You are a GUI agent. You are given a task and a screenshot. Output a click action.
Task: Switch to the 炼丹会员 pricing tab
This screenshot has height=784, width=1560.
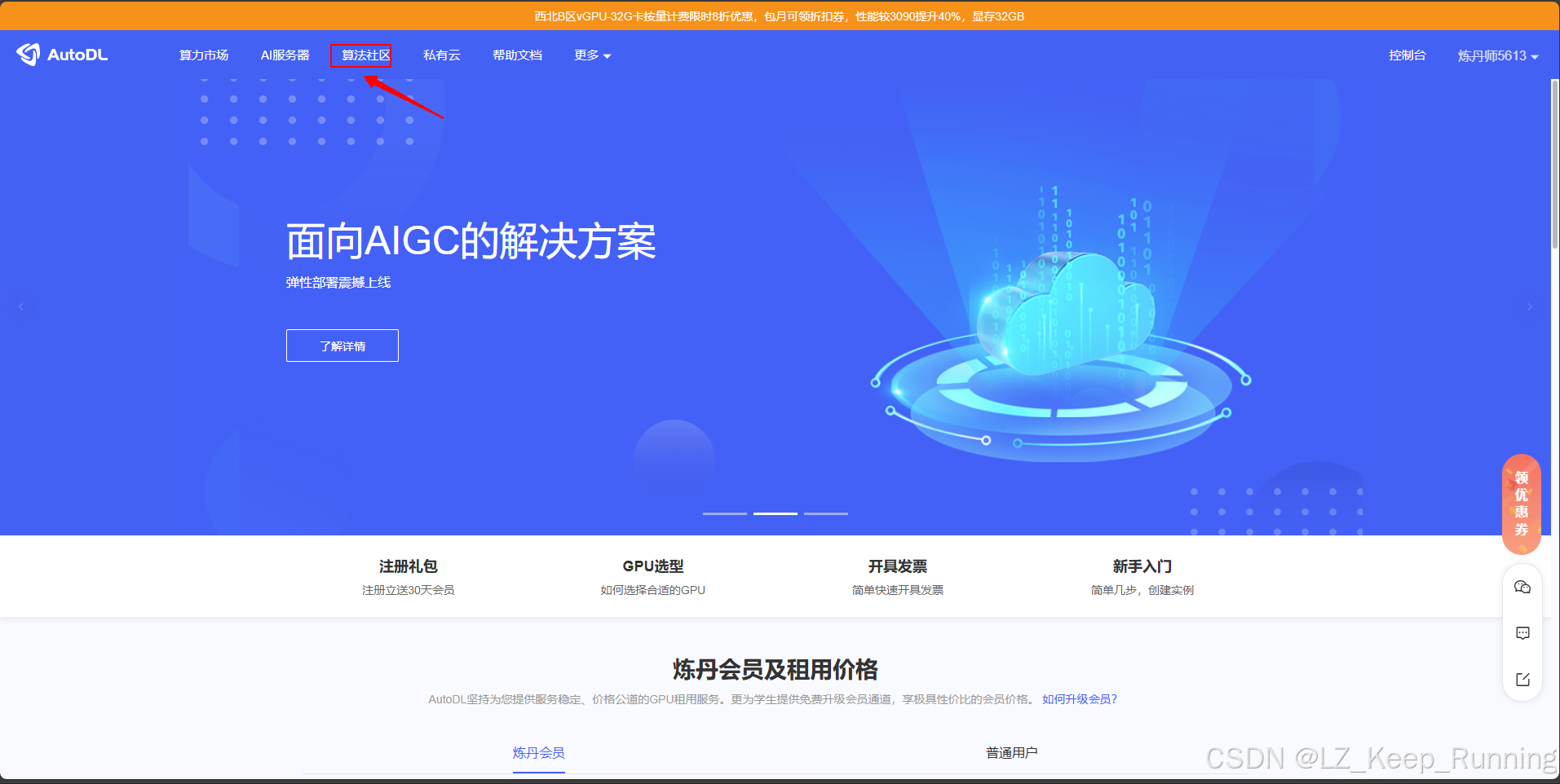(537, 753)
